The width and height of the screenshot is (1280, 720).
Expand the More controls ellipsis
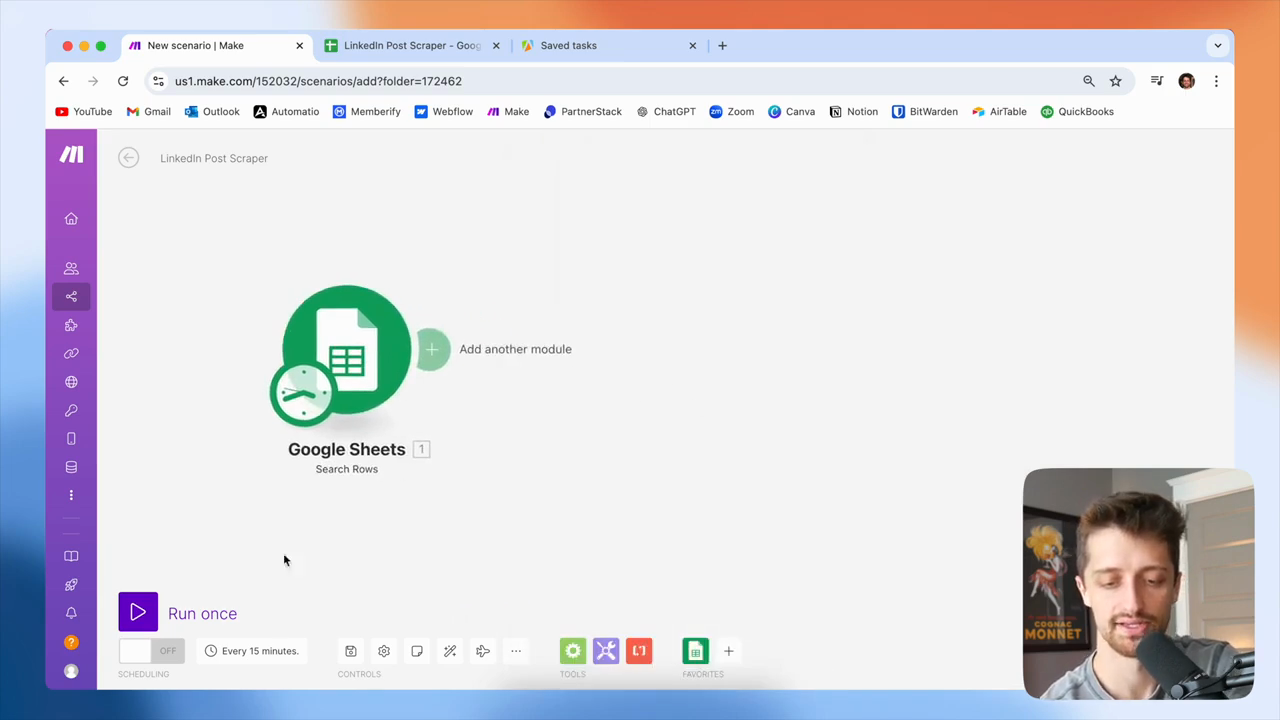click(516, 651)
